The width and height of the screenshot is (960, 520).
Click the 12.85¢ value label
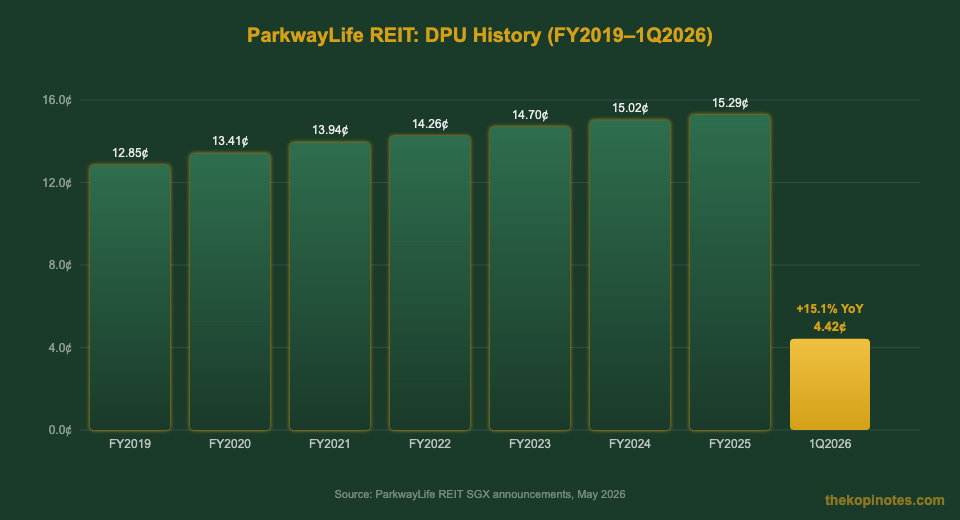(130, 153)
